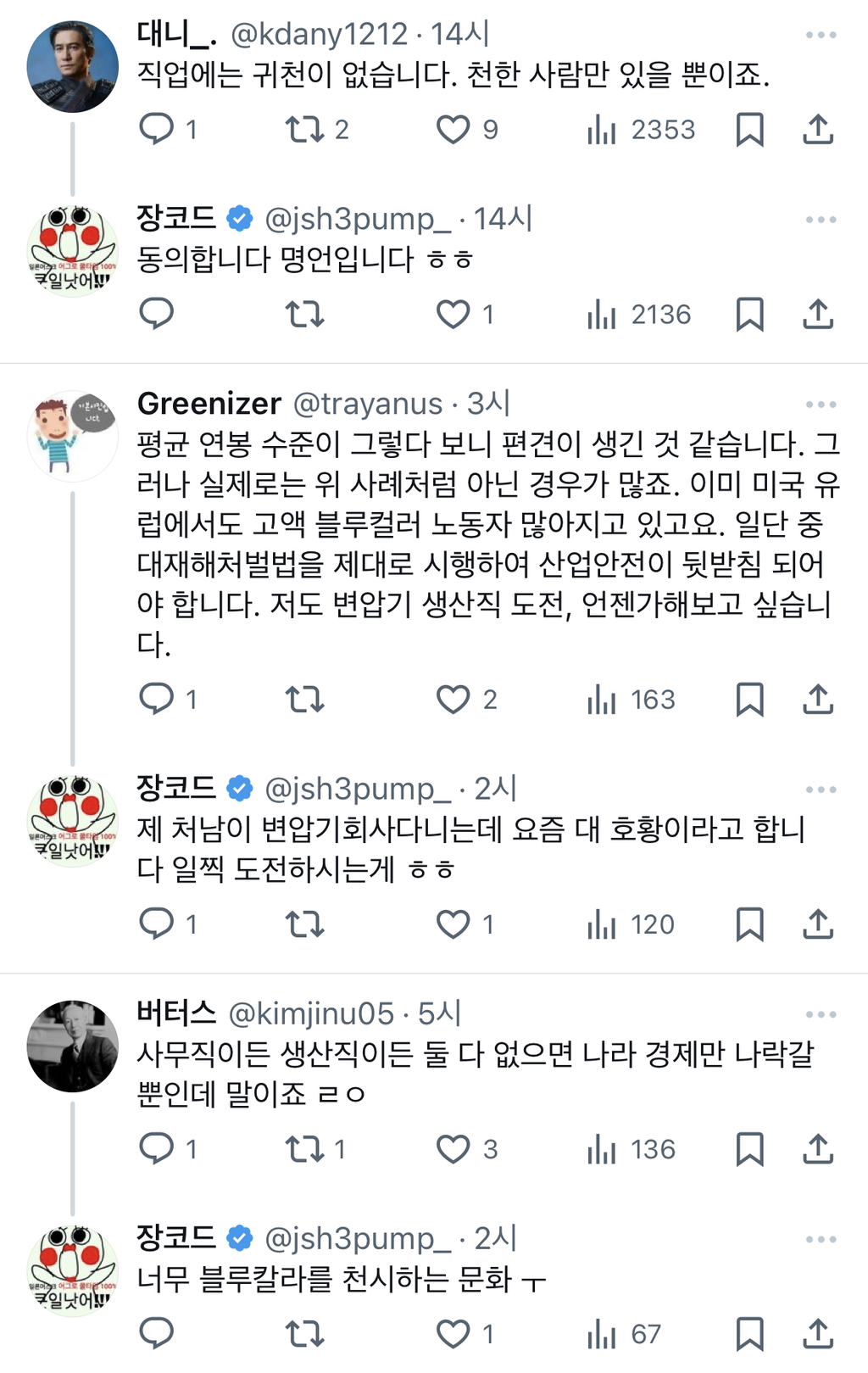Open the reply icon on Greenizer's tweet

point(158,700)
